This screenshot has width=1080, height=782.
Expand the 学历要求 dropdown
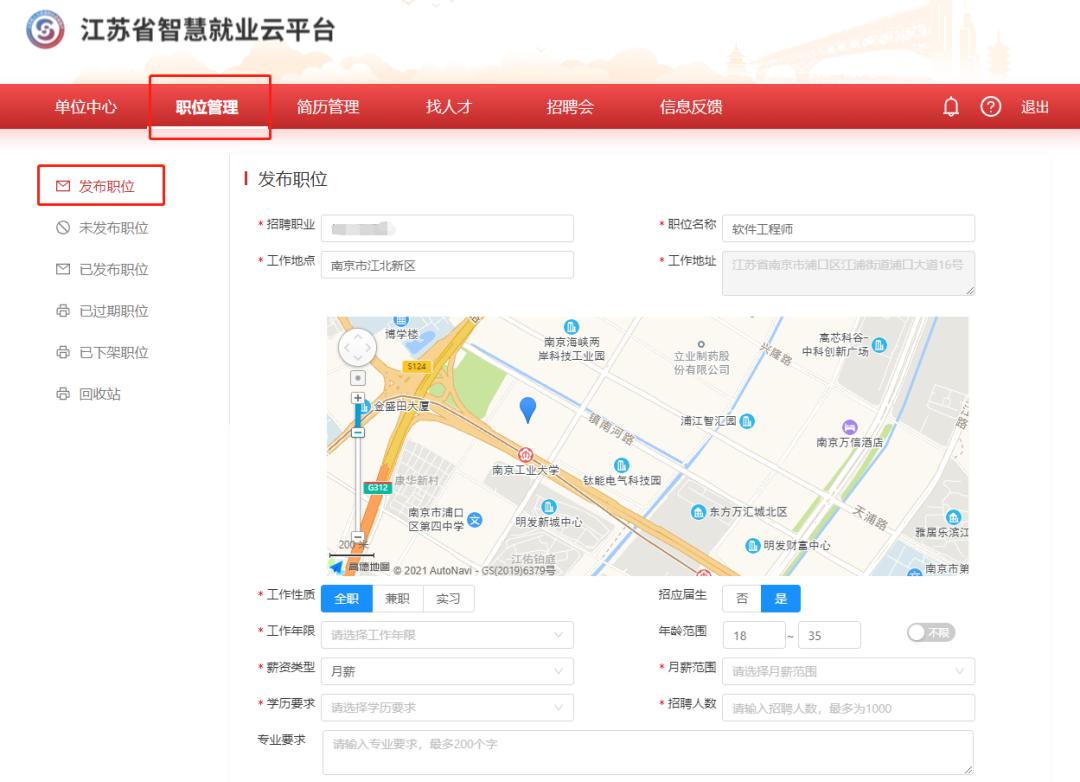[447, 707]
